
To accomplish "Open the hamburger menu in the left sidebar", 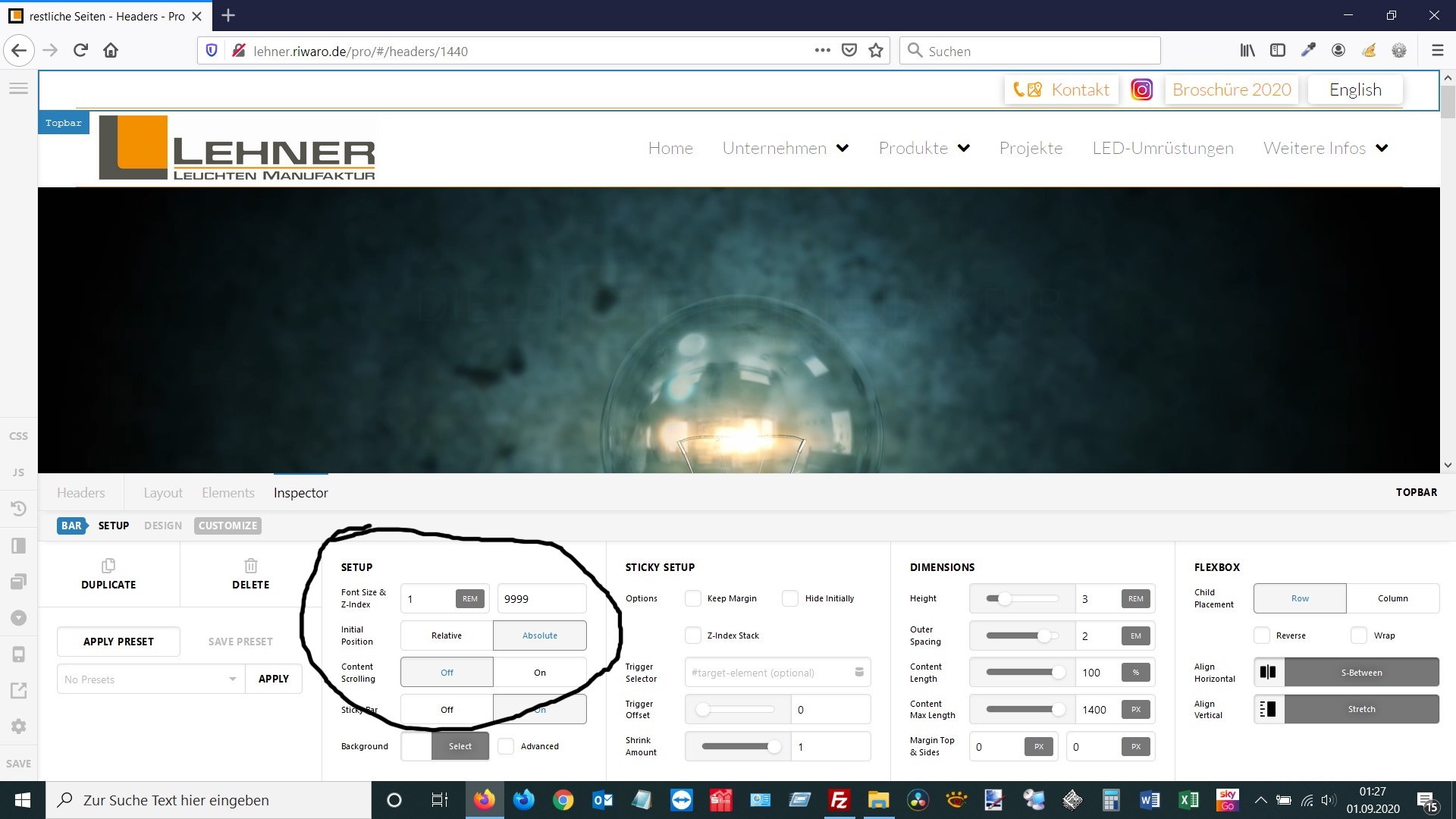I will [18, 89].
